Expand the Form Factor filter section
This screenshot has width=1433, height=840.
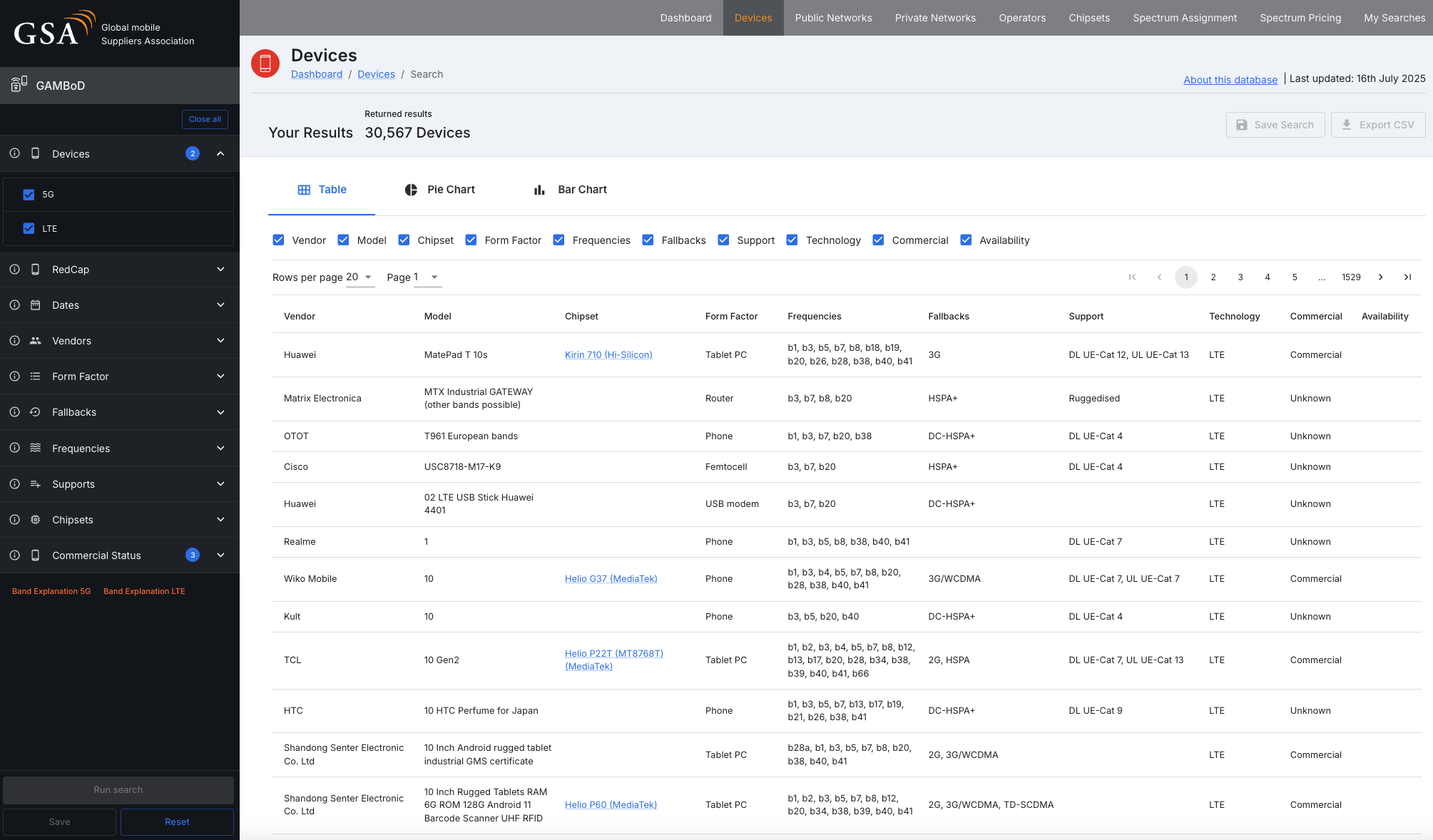(x=220, y=377)
